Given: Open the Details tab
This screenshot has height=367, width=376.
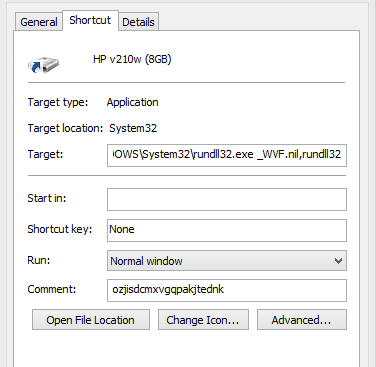Looking at the screenshot, I should click(x=138, y=22).
